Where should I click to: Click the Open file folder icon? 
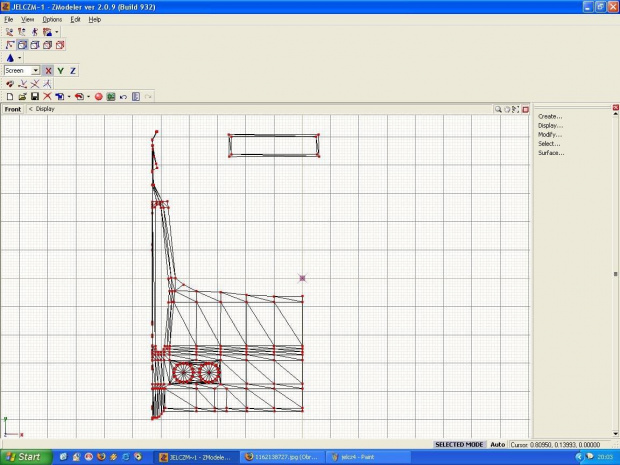(x=21, y=96)
